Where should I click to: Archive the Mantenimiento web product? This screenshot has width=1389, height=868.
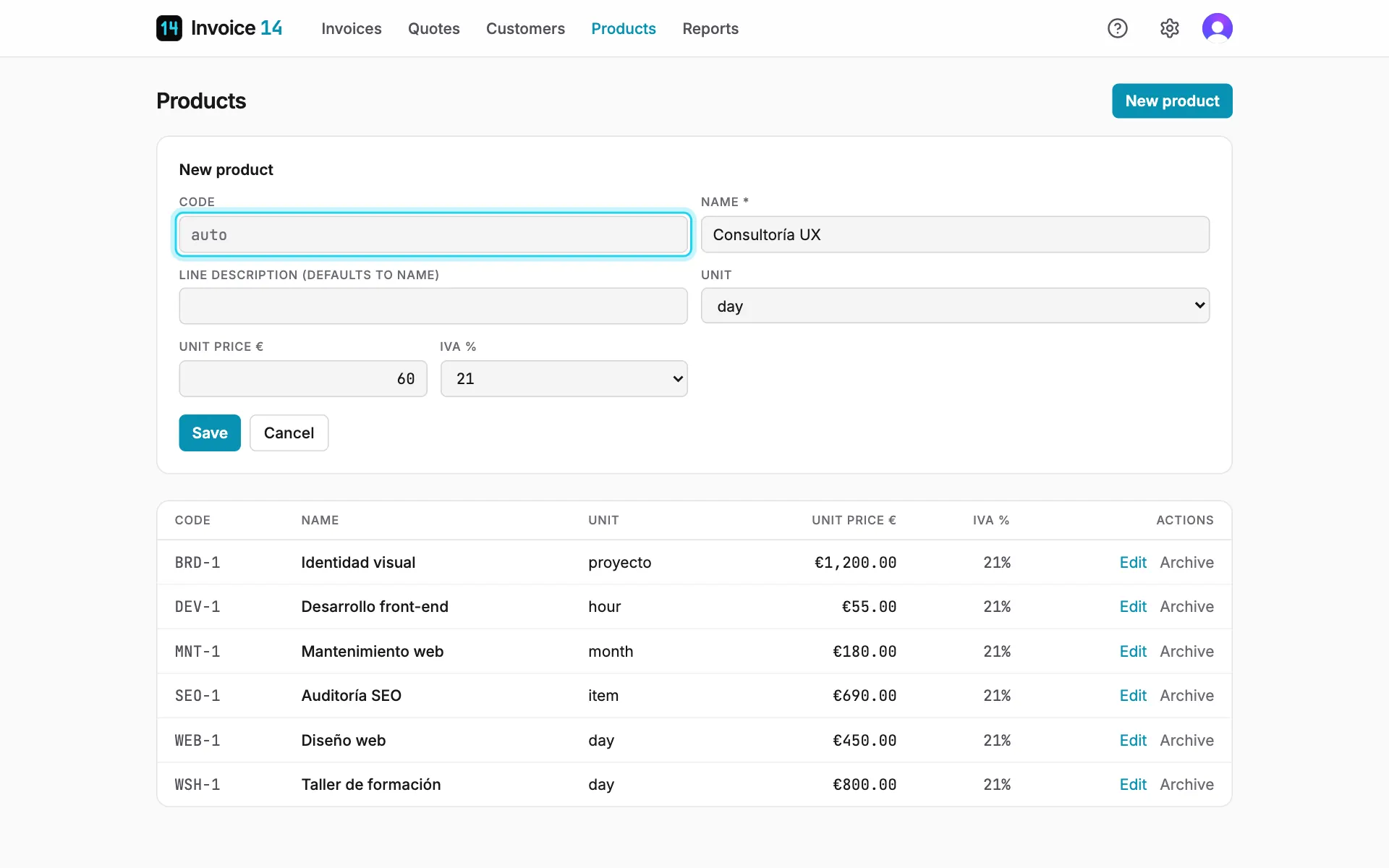(x=1186, y=651)
